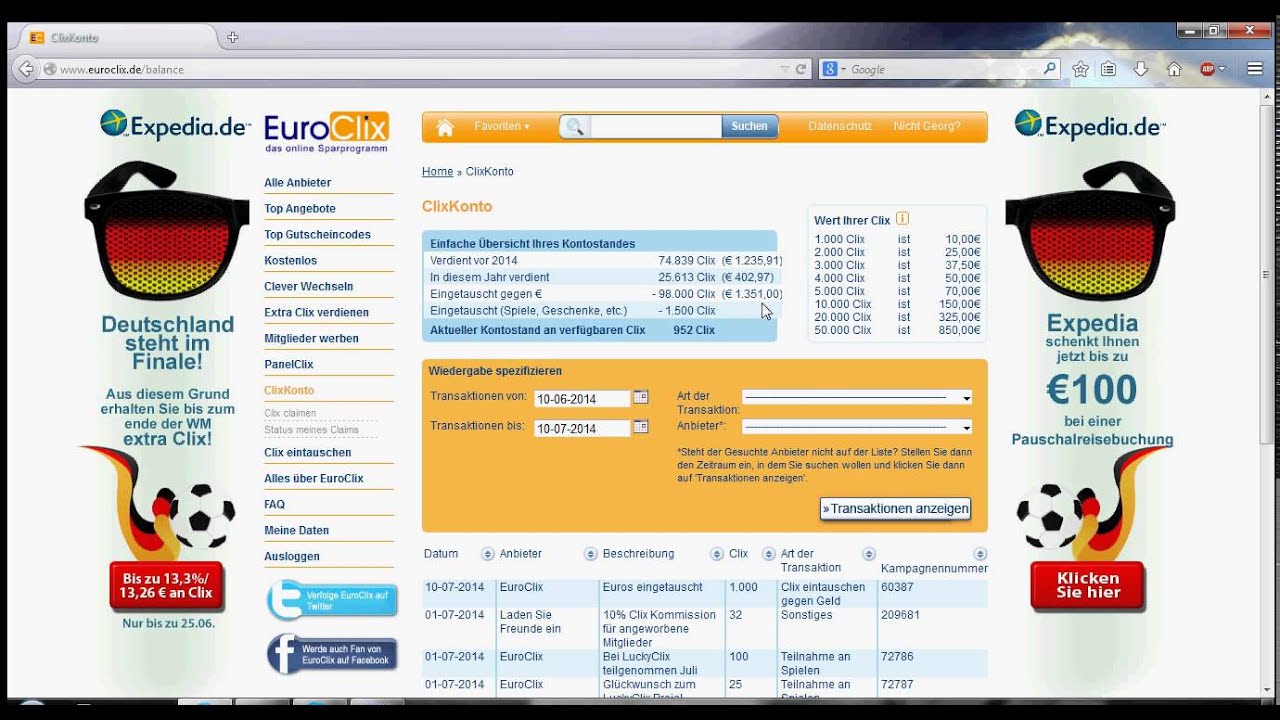Click the Nicht Georg? link

coord(927,127)
